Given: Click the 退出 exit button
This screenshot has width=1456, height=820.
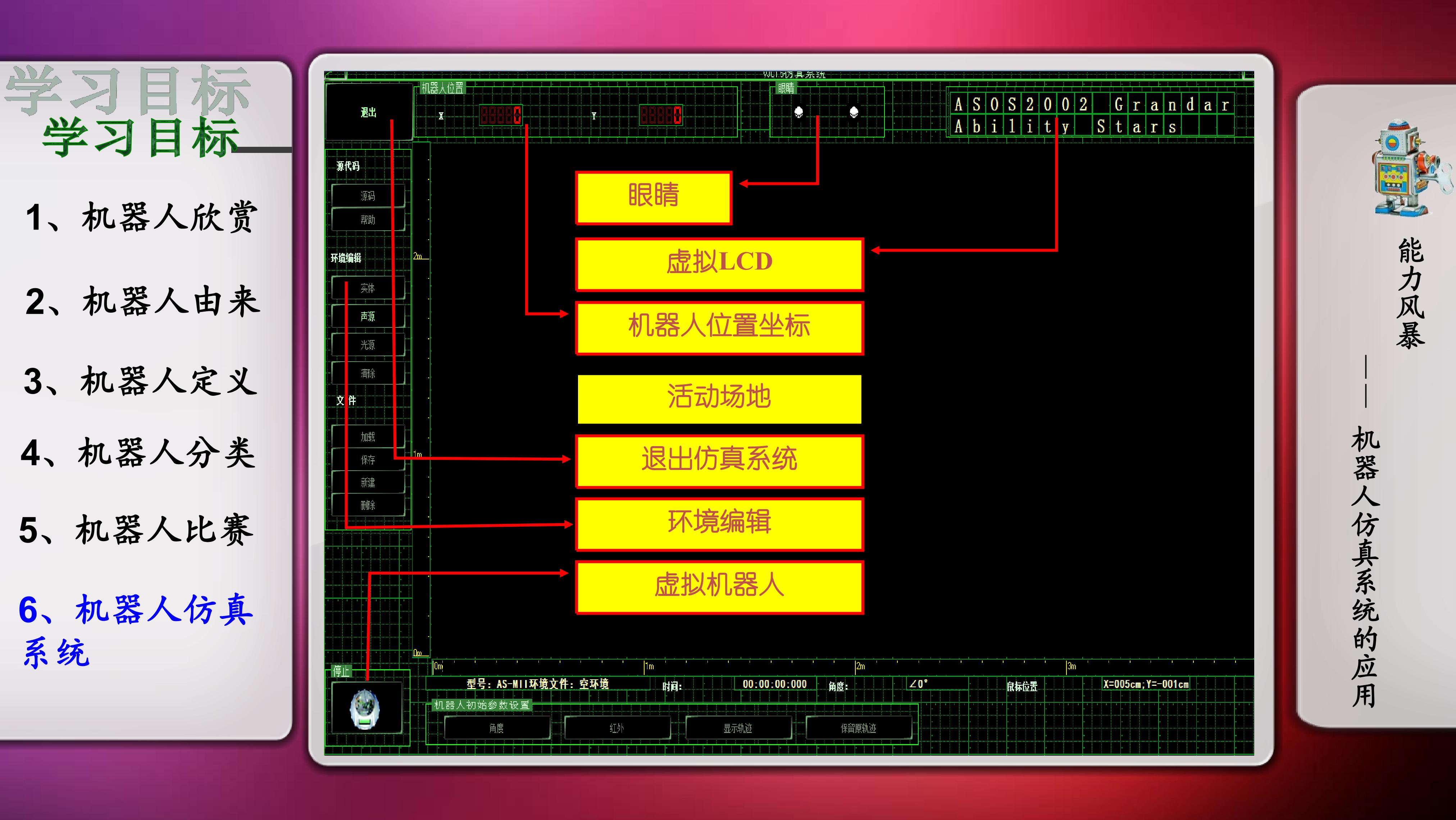Looking at the screenshot, I should click(369, 112).
